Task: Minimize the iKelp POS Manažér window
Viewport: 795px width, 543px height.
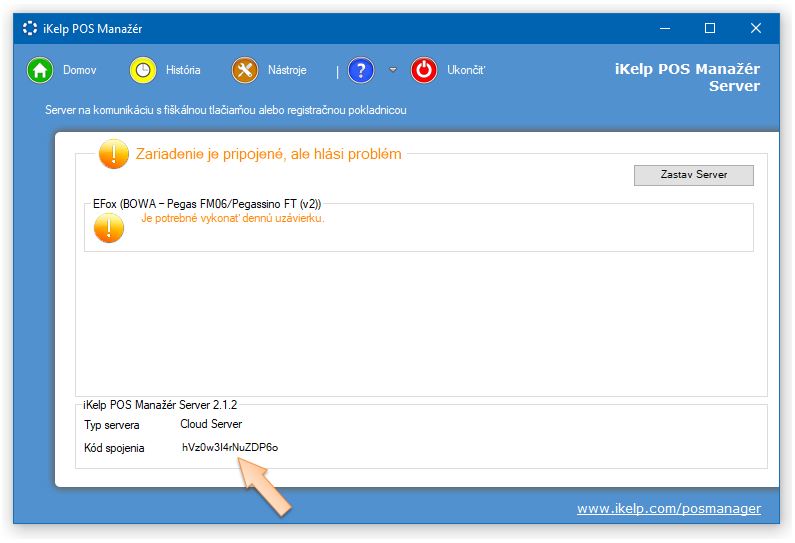Action: 663,28
